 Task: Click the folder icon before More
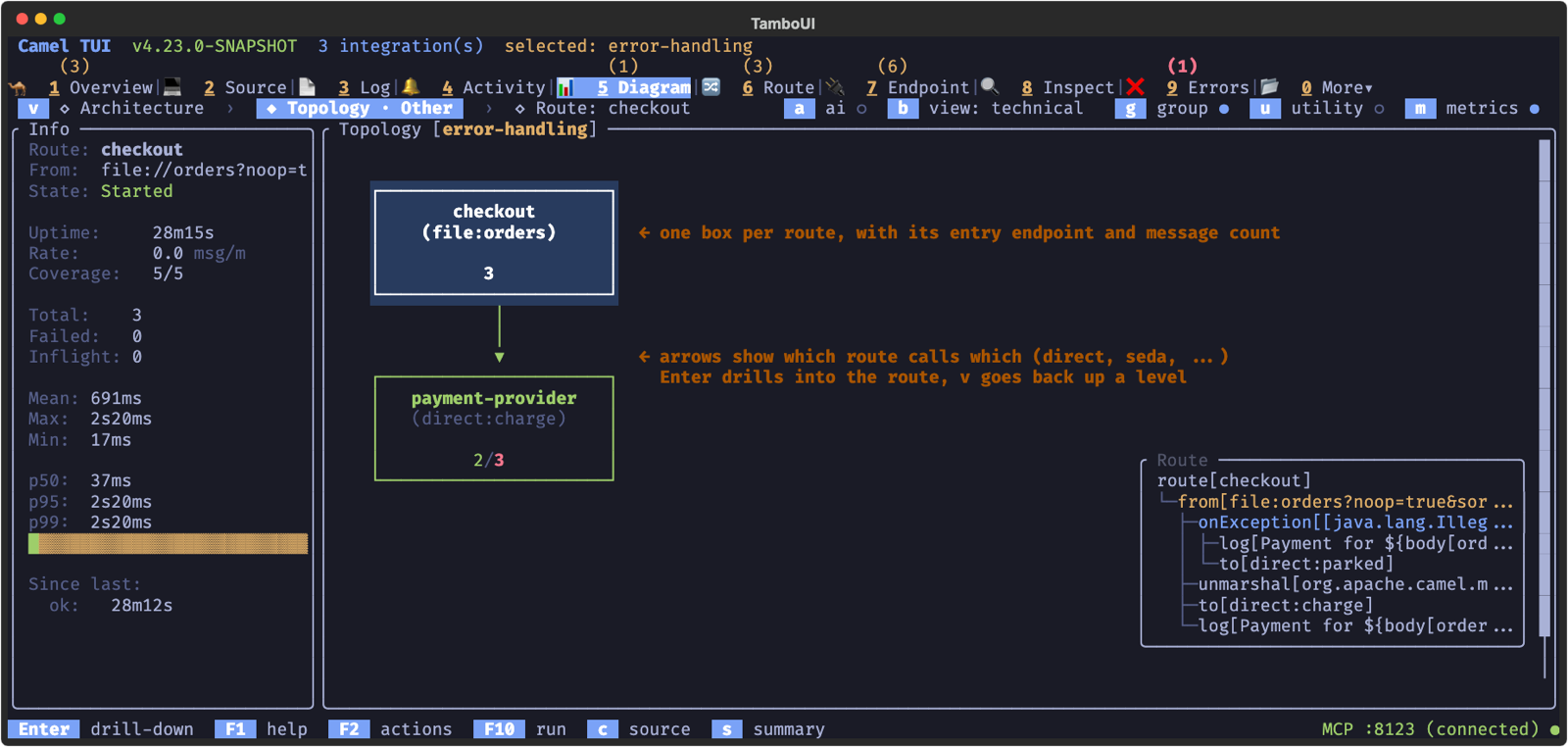[1269, 87]
